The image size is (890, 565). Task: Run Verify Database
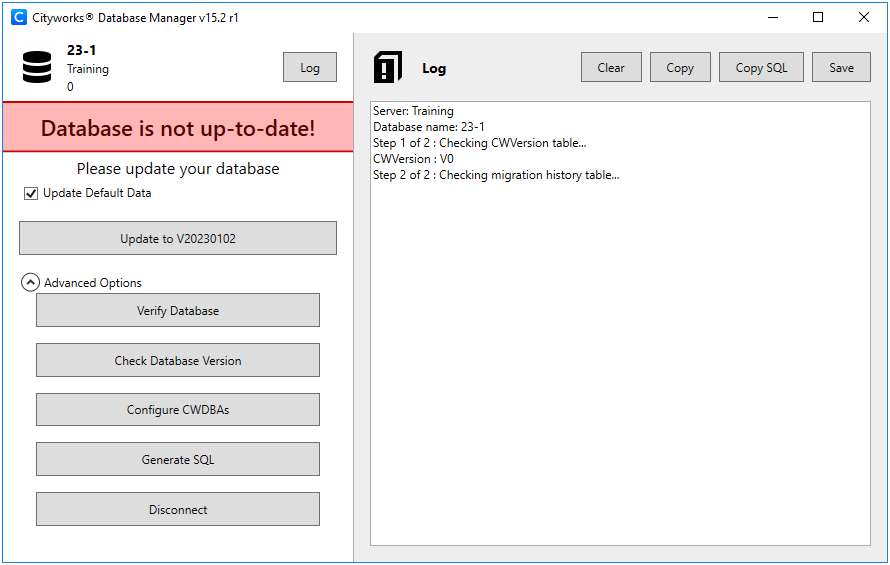(x=178, y=311)
